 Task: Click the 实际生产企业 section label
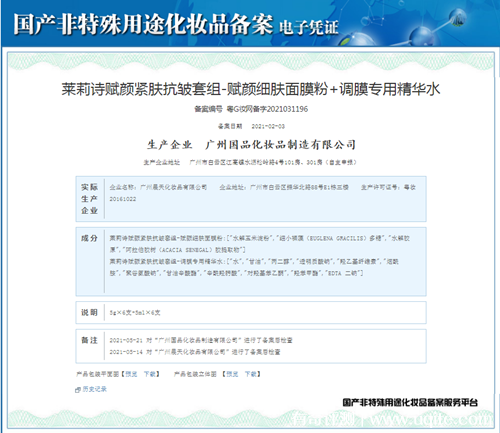point(89,199)
